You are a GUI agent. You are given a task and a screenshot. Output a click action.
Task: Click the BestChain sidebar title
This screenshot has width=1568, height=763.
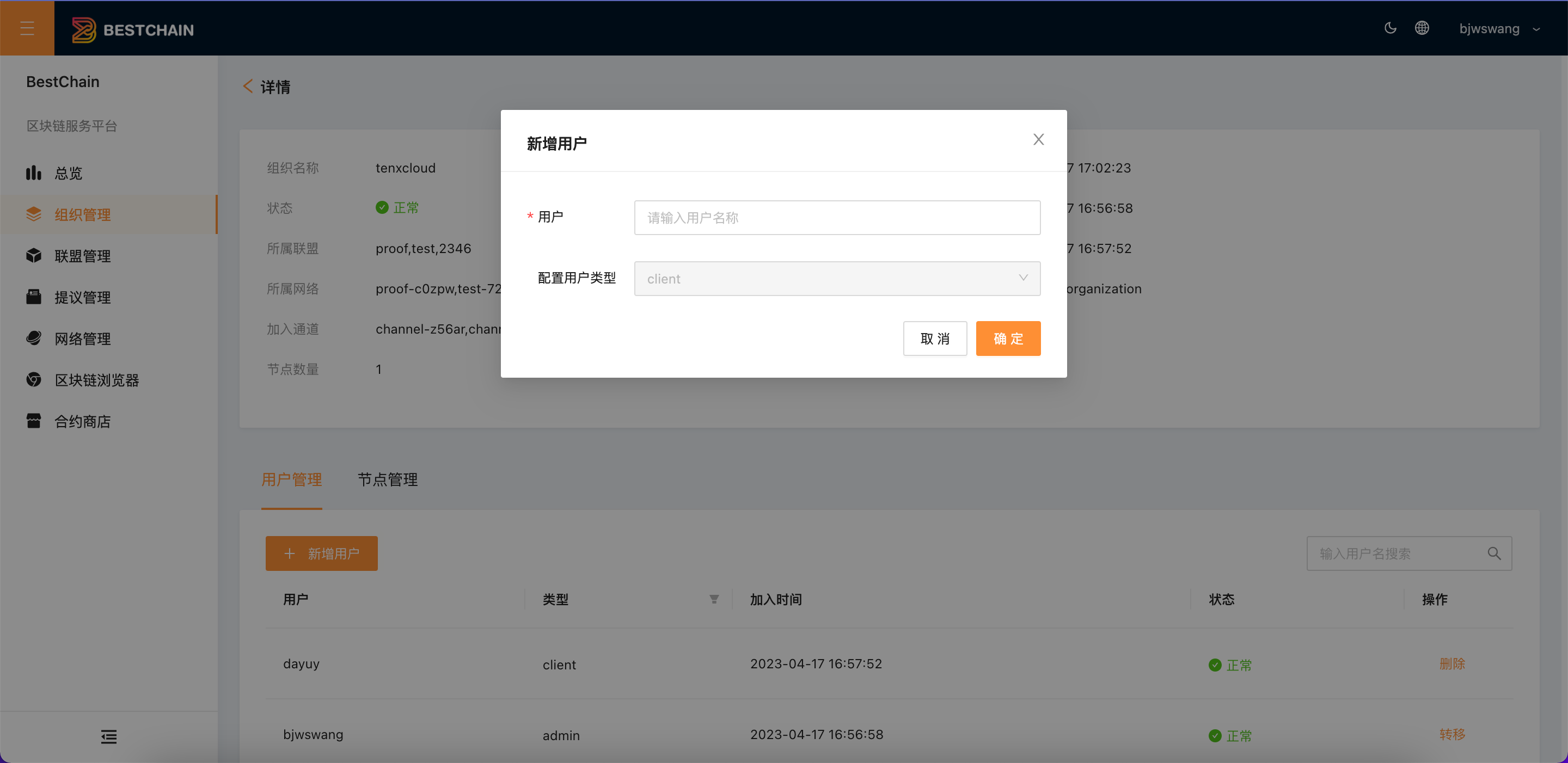tap(63, 82)
